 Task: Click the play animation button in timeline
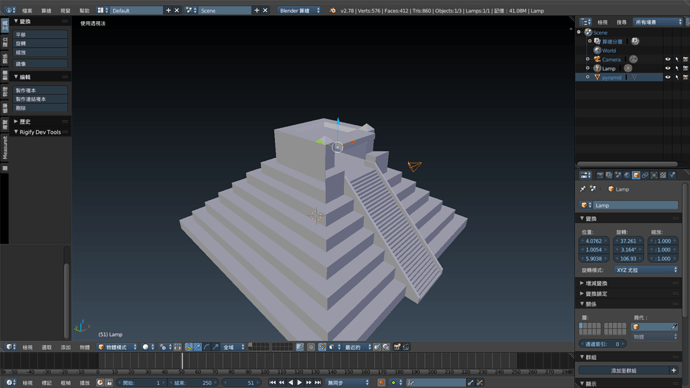point(300,383)
